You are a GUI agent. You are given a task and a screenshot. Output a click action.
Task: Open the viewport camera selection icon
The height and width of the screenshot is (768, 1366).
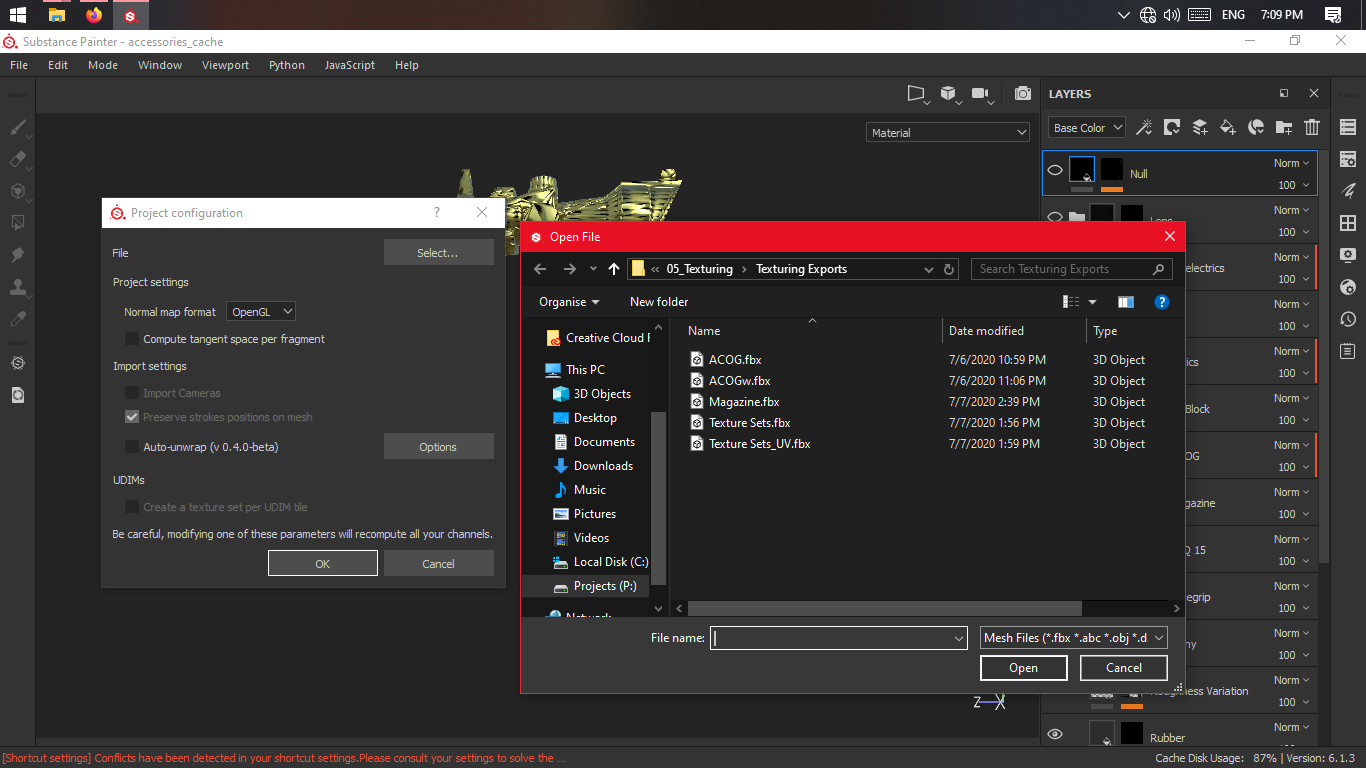(981, 93)
